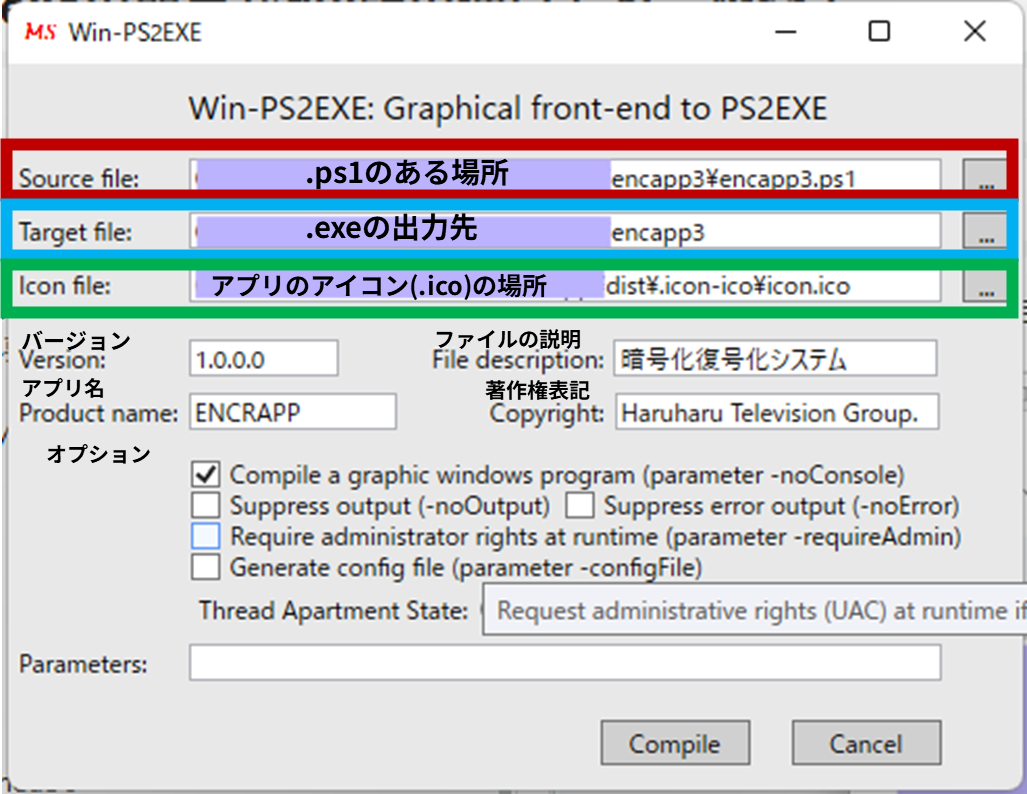Click the empty Parameters input field

tap(566, 662)
